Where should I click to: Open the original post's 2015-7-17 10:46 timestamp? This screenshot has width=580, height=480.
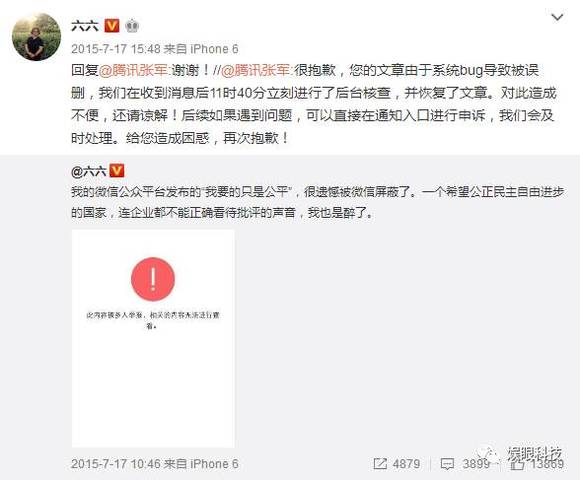click(115, 464)
